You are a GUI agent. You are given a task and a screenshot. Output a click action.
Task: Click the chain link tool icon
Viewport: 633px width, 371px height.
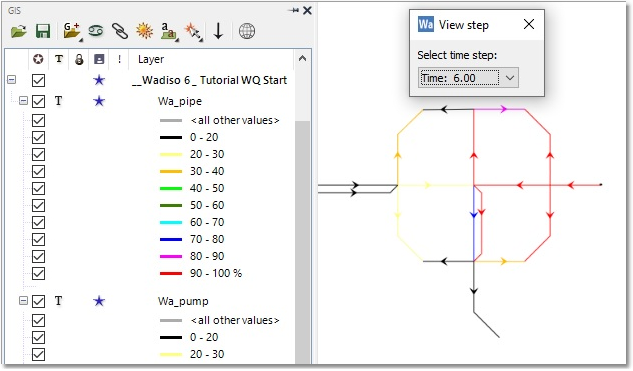click(x=120, y=31)
